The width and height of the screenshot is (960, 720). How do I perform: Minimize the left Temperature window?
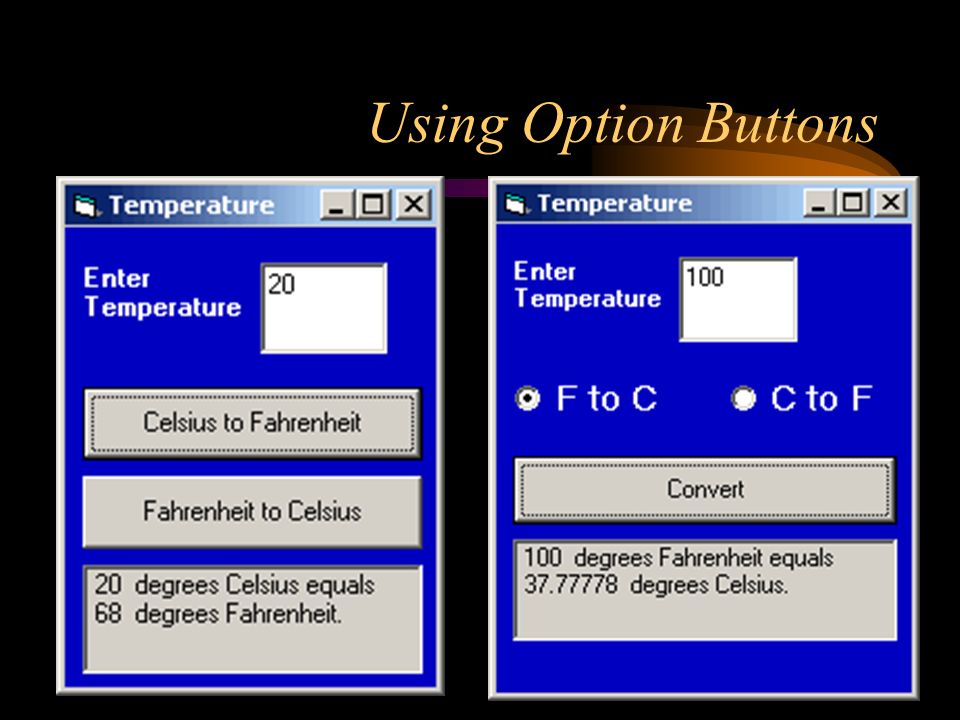point(337,204)
